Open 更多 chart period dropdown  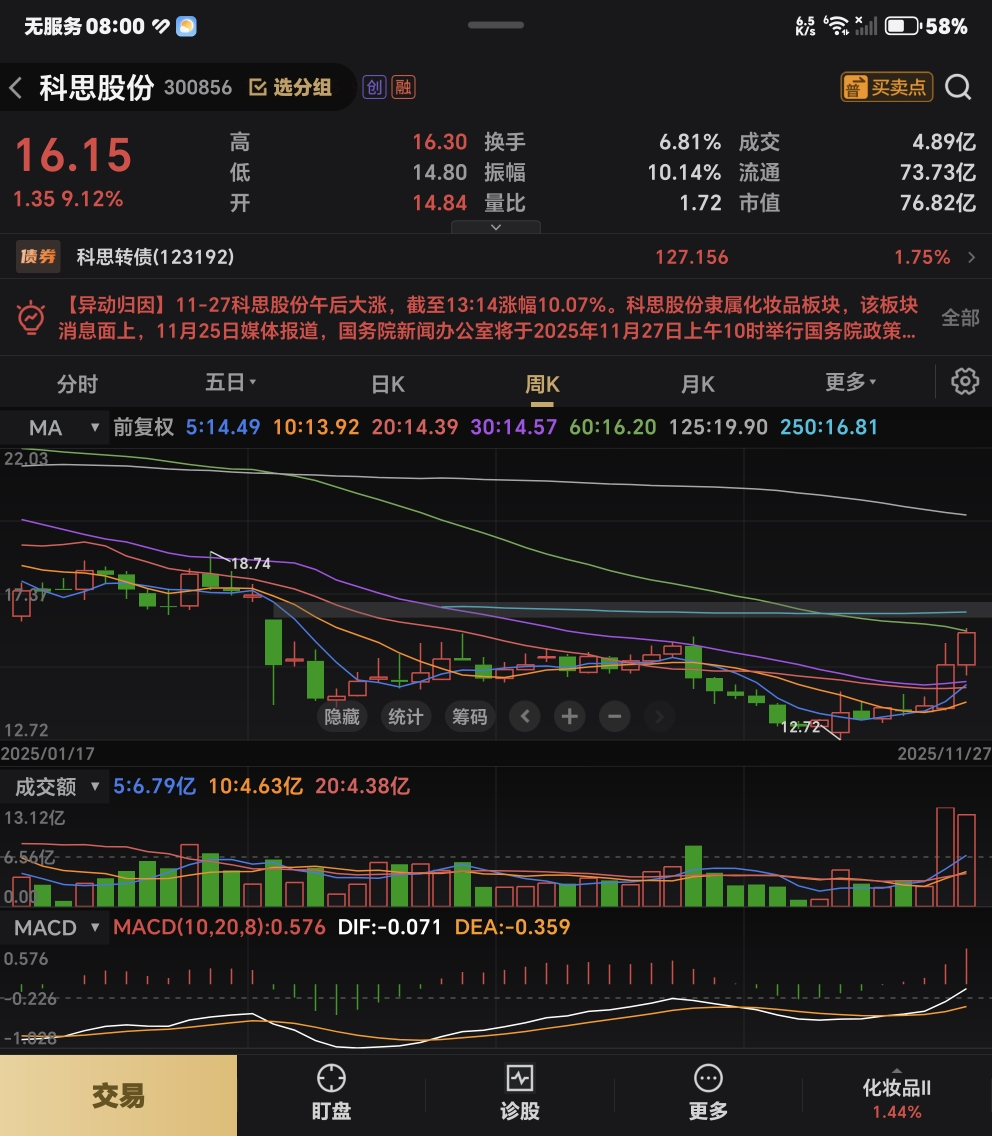tap(851, 382)
